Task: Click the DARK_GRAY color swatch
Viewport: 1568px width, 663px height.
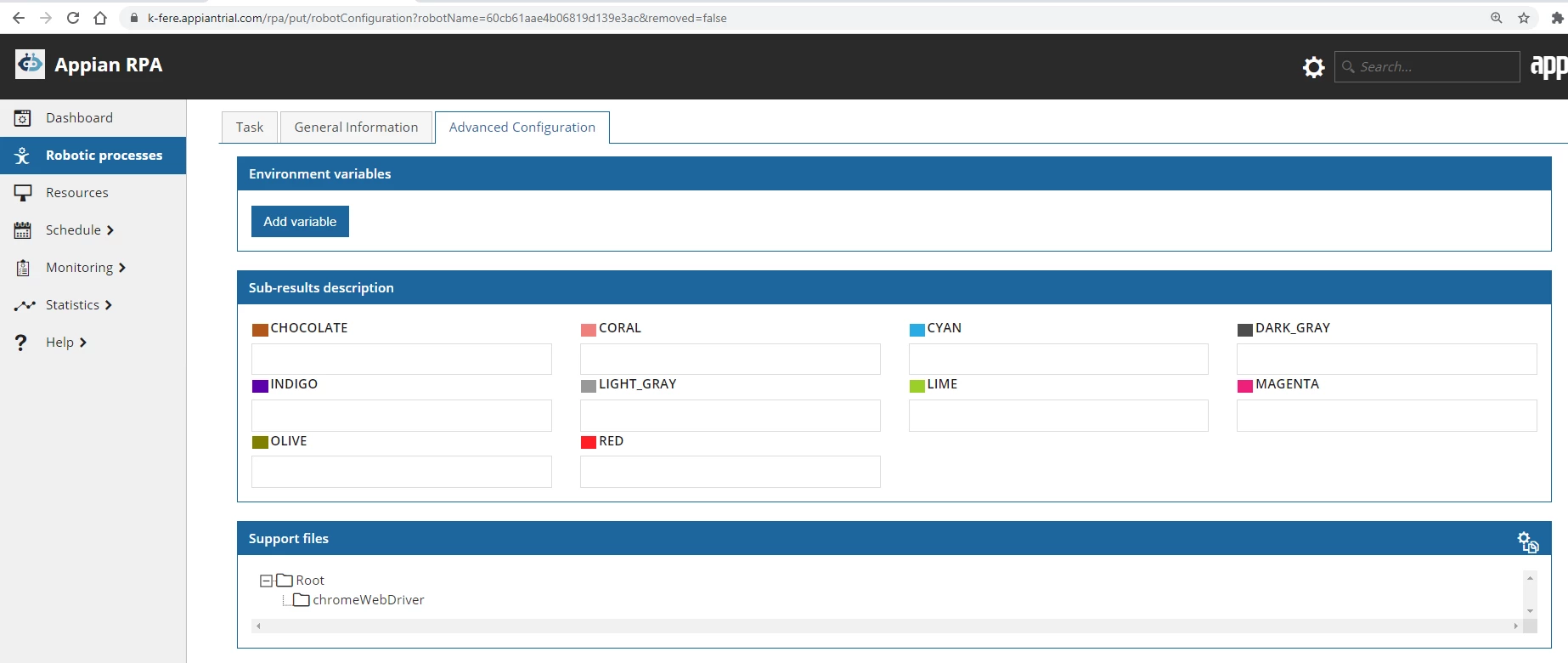Action: click(1245, 330)
